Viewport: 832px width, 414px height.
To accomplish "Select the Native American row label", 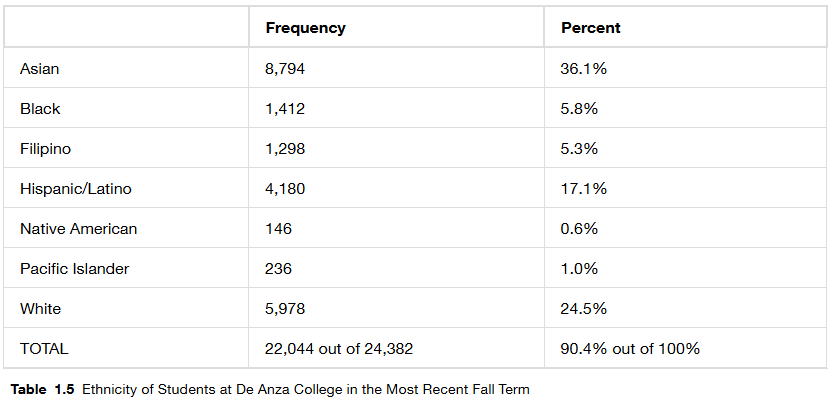I will coord(78,229).
